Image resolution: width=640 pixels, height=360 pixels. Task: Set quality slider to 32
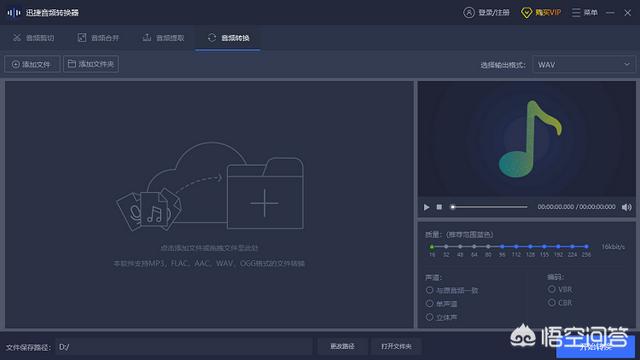tap(446, 247)
